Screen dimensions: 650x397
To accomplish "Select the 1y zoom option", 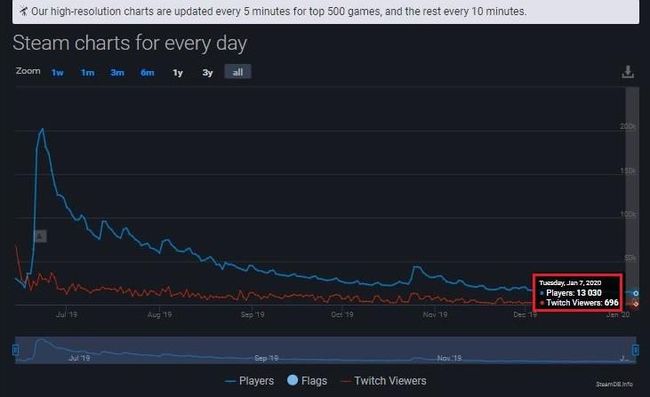I will point(178,73).
